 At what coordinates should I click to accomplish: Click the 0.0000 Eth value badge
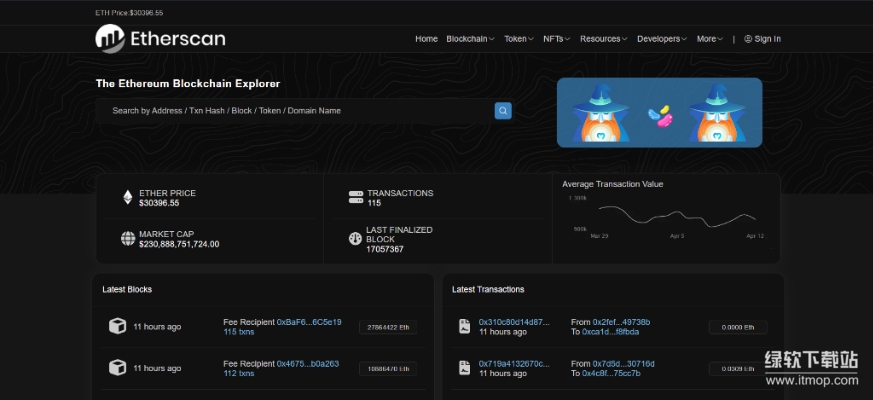click(738, 328)
